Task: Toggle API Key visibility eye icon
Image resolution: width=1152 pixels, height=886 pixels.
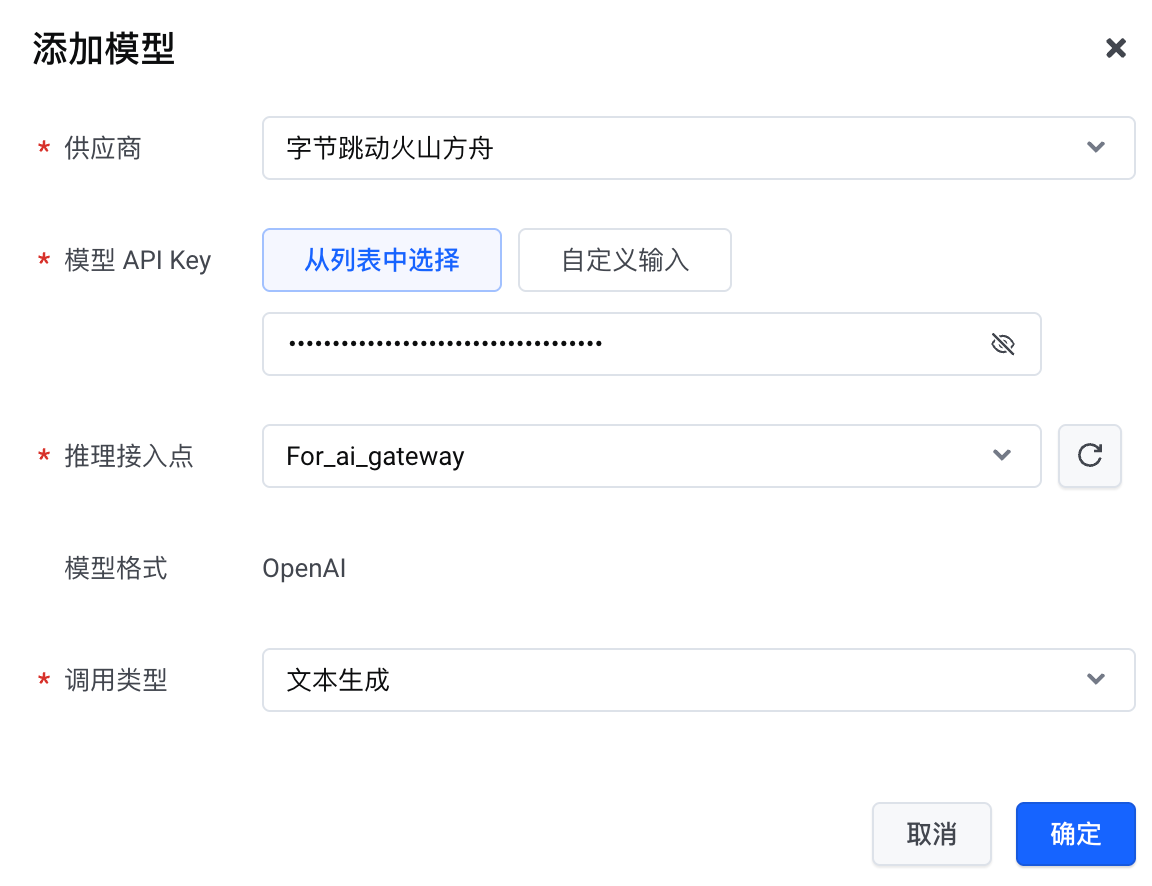Action: click(x=1002, y=345)
